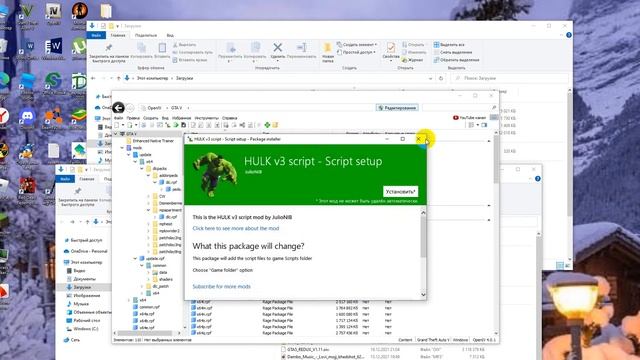Click the Установить install button

click(400, 191)
